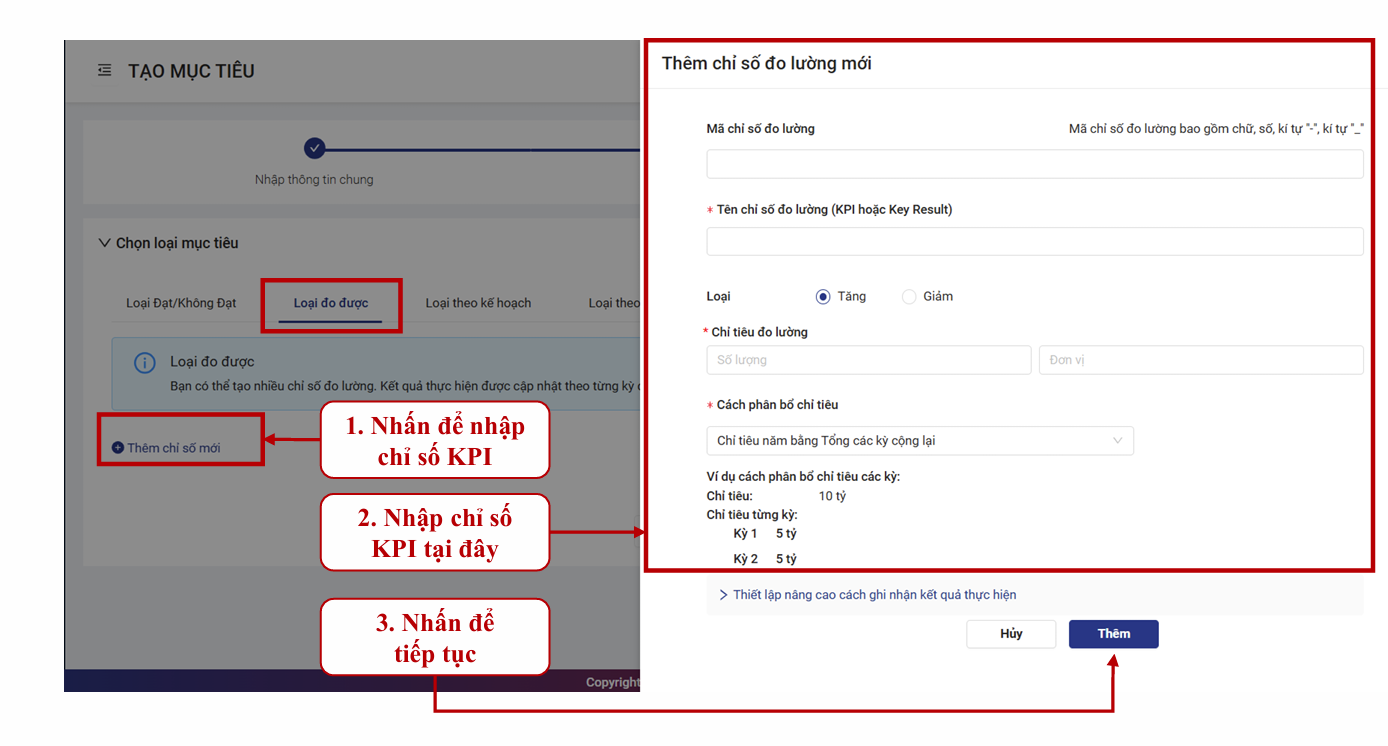Open the Cách phân bổ chỉ tiêu dropdown

coord(919,441)
